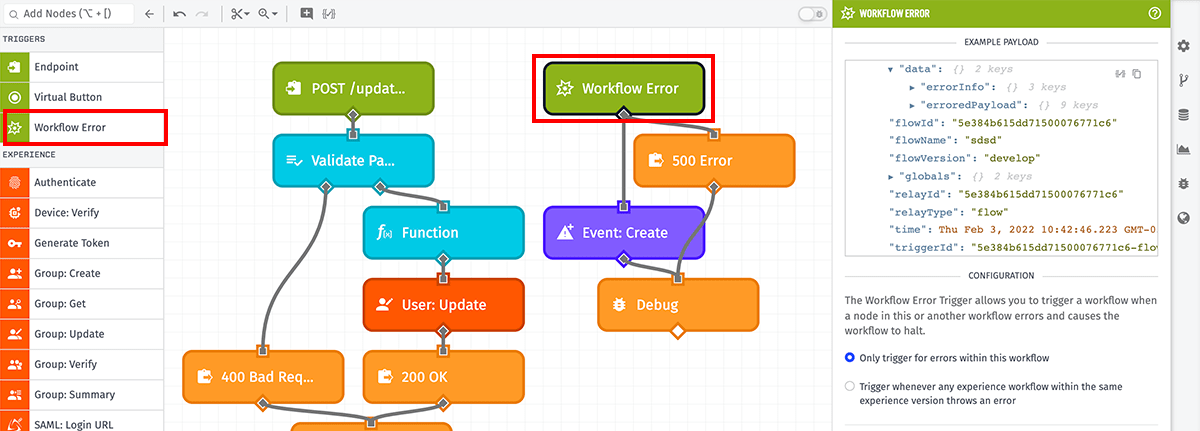
Task: Click the redo icon
Action: pos(203,14)
